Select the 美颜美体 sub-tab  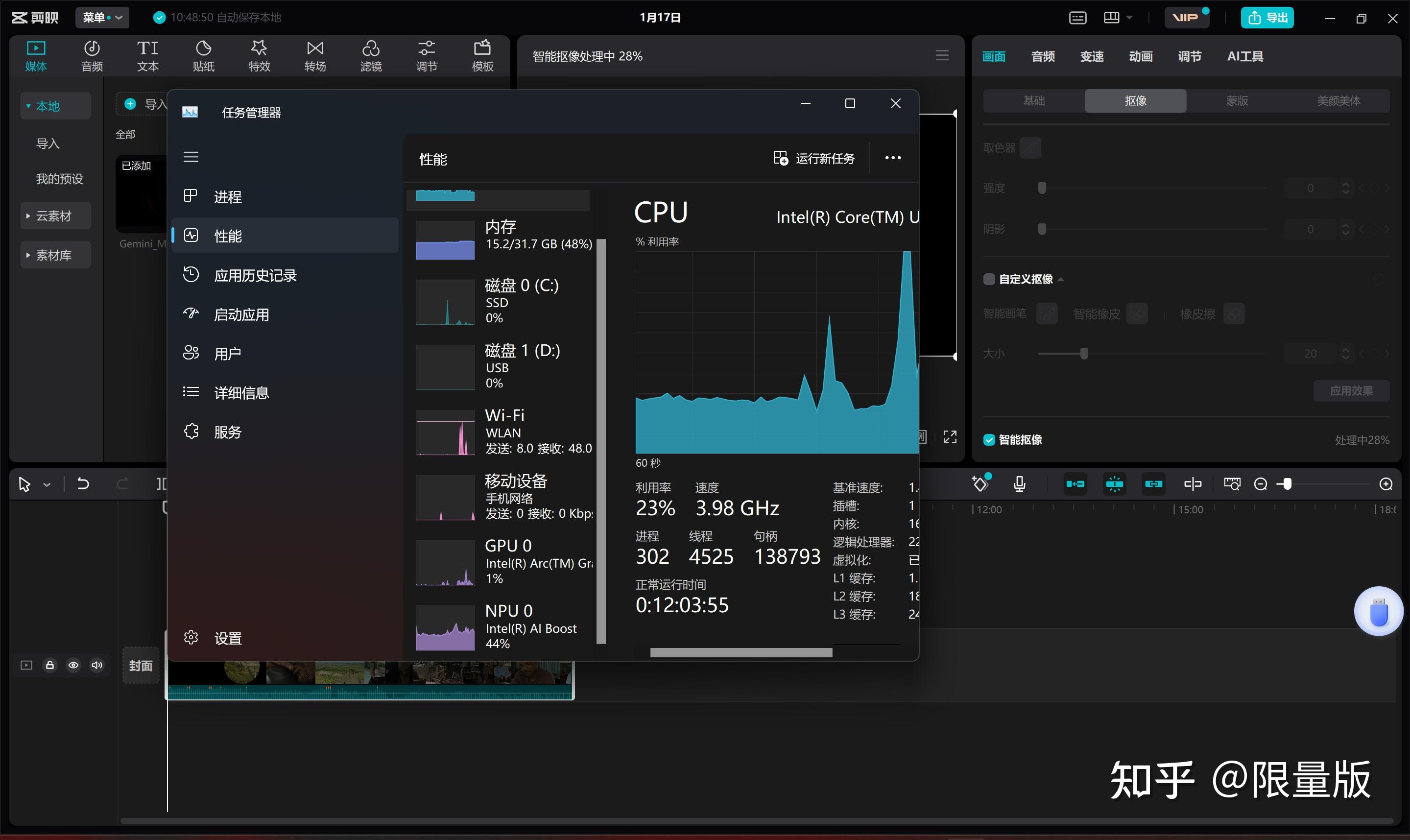1338,101
